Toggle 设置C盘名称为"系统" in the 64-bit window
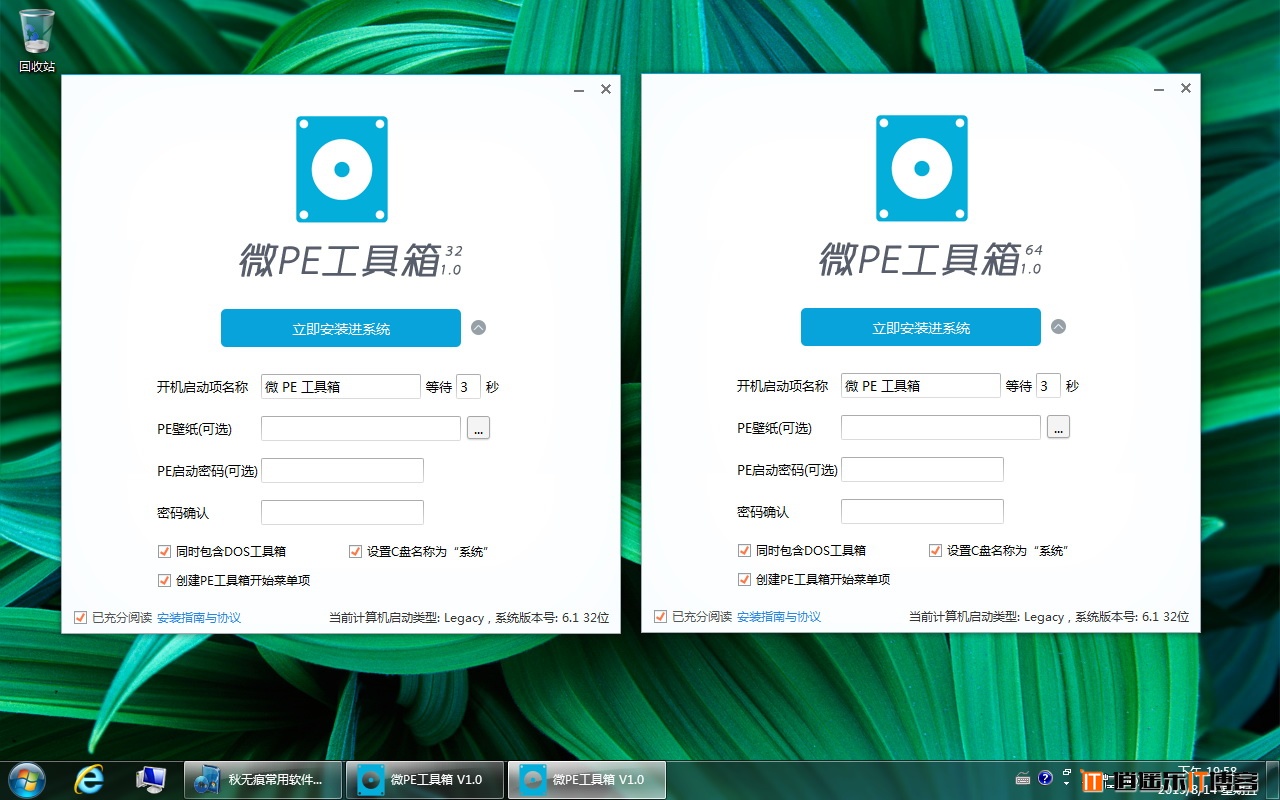1280x800 pixels. pos(935,550)
